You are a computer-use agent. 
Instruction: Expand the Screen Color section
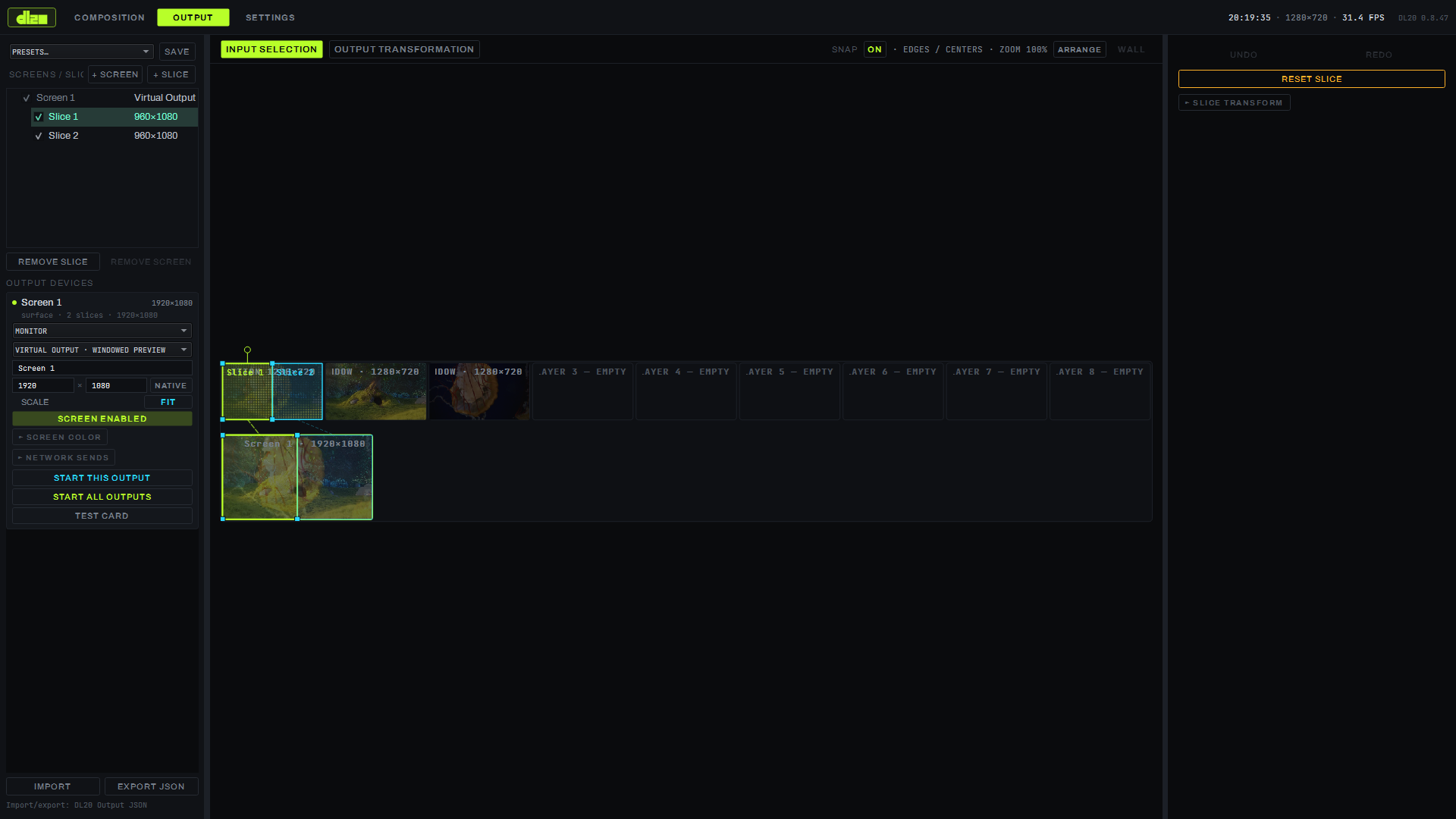[60, 437]
